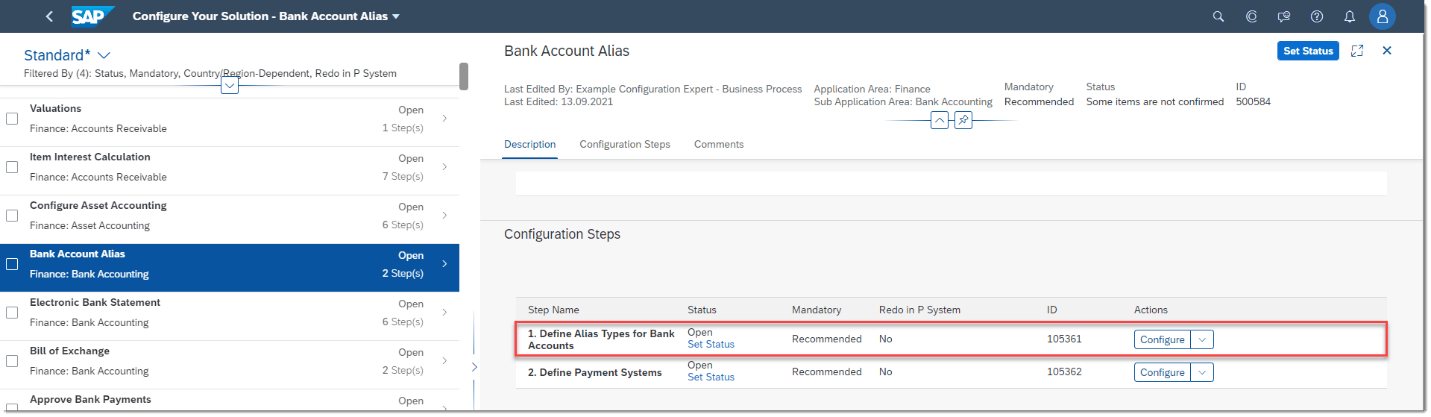Expand the Standard* view dropdown
Screen dimensions: 1431x417
point(104,55)
